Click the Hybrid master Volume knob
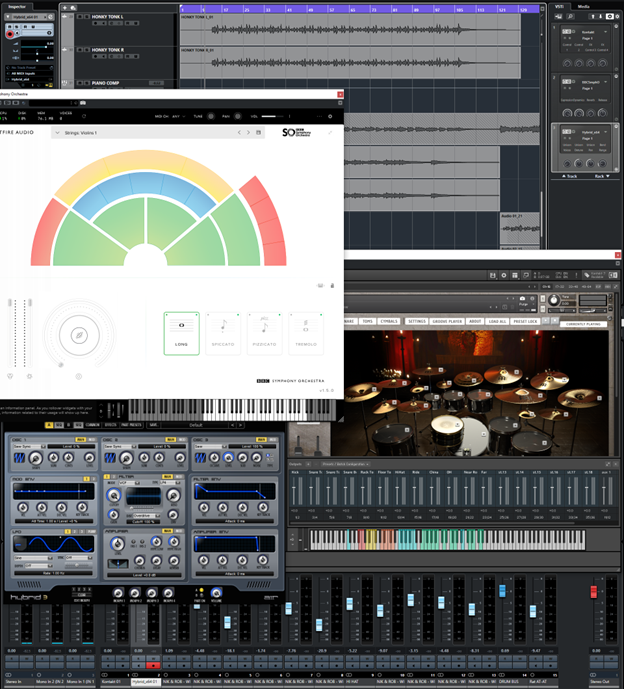 tap(216, 592)
